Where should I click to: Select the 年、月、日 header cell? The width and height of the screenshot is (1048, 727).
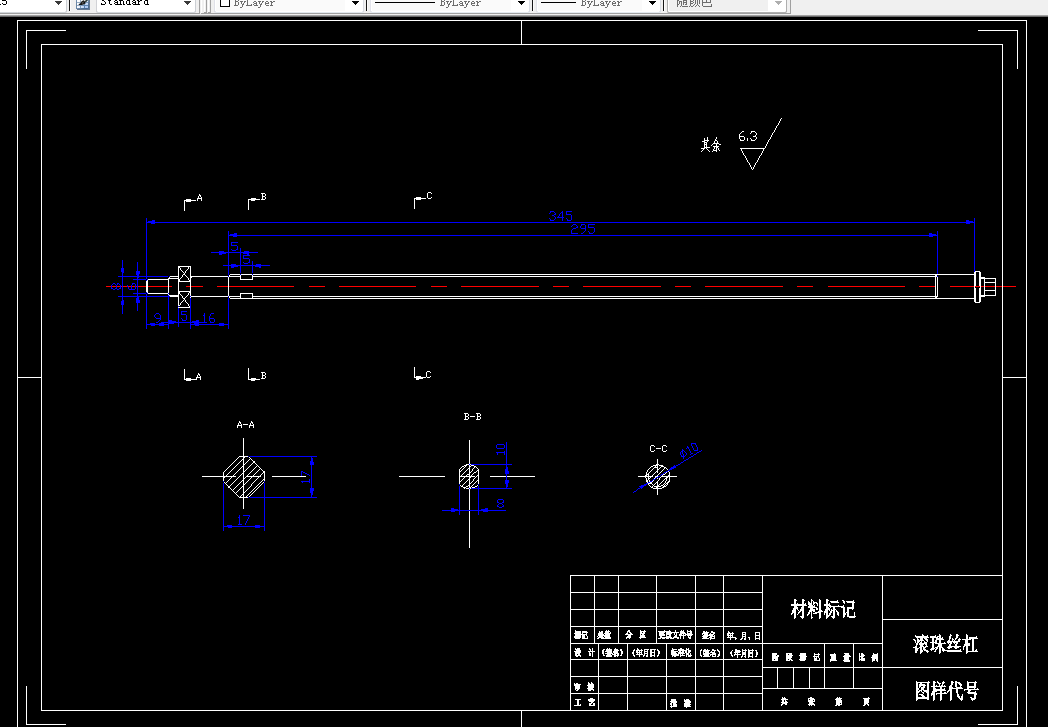(x=743, y=636)
